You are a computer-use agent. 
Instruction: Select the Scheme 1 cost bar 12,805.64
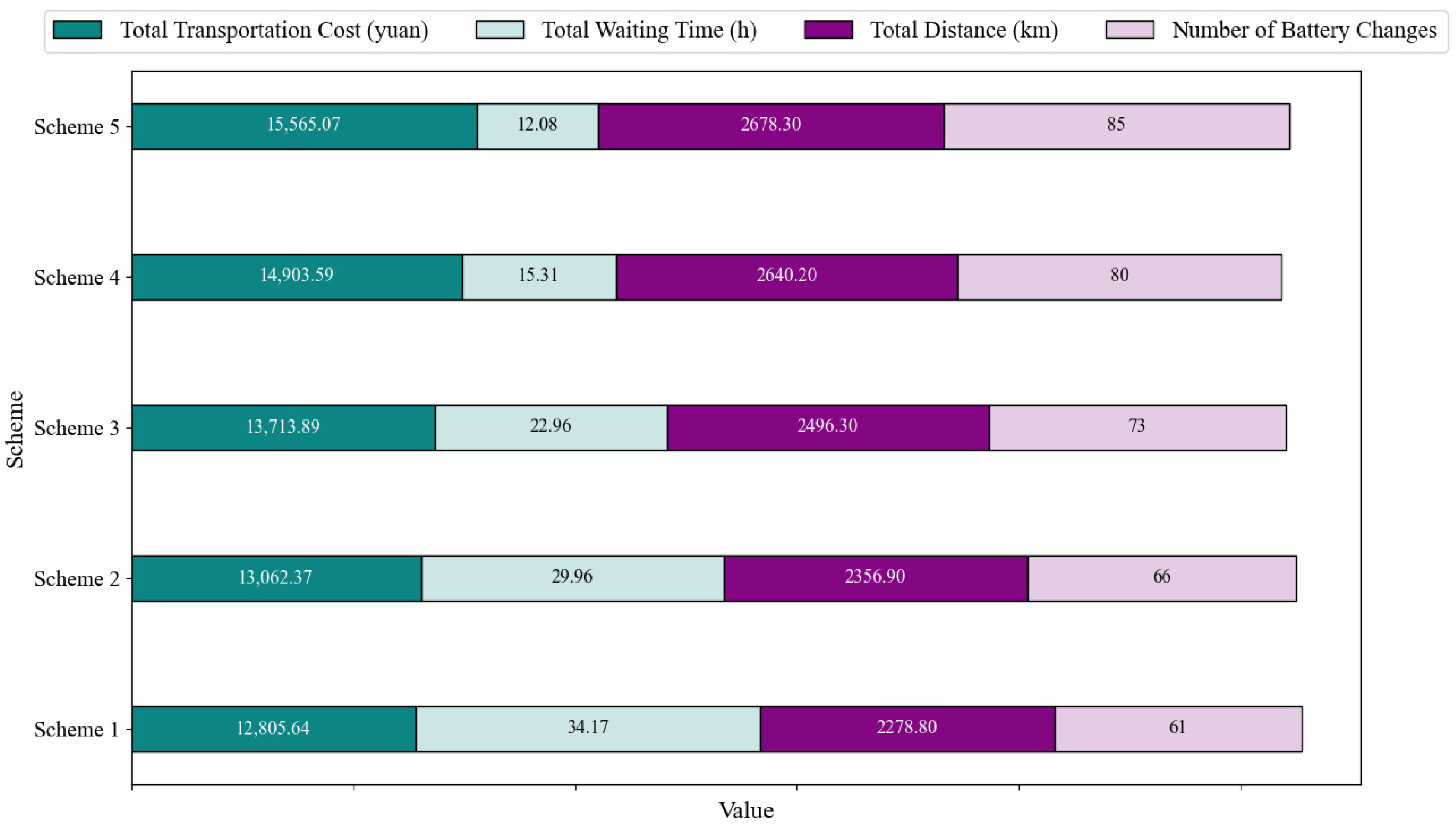point(273,729)
